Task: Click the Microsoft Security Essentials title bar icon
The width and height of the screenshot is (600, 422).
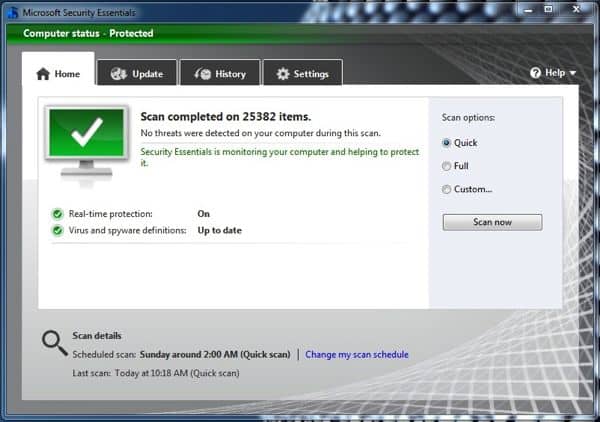Action: 13,13
